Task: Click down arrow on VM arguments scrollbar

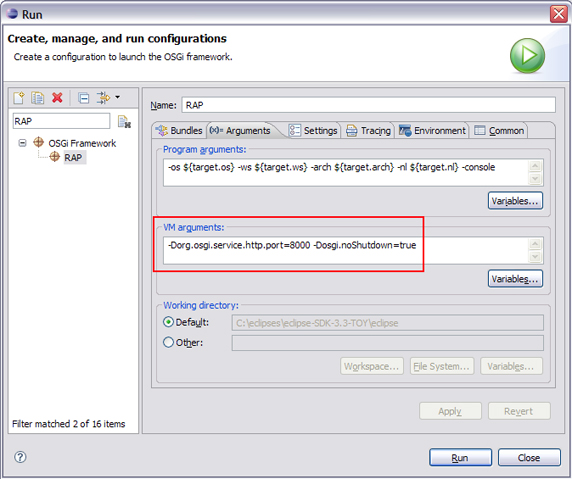Action: [x=535, y=257]
